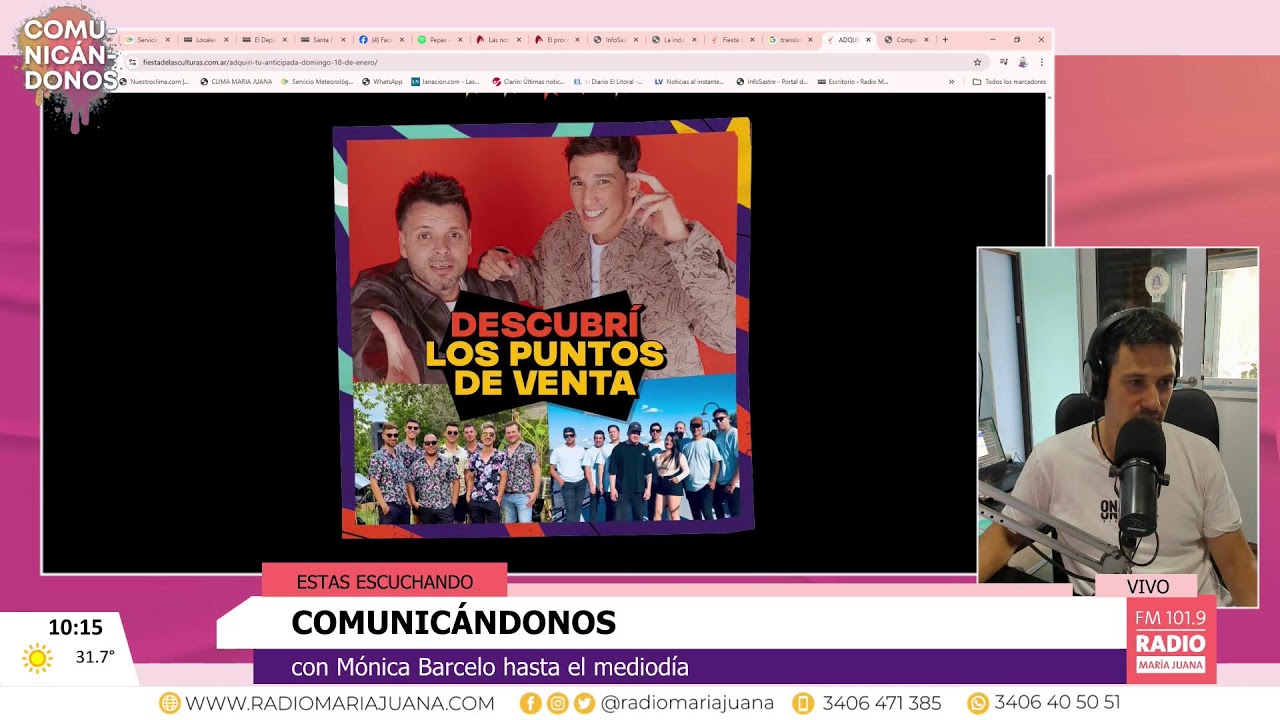Open the 'Servicio Meteorológ...' bookmark
Viewport: 1280px width, 720px height.
tap(317, 82)
